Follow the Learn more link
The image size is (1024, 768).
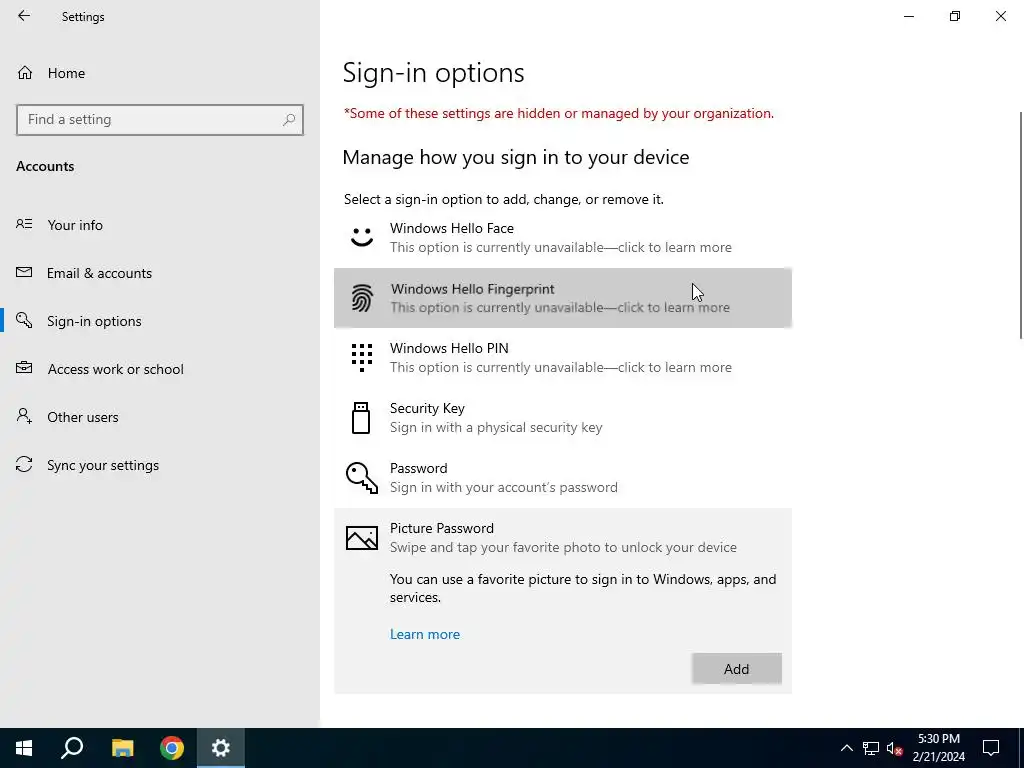tap(424, 634)
